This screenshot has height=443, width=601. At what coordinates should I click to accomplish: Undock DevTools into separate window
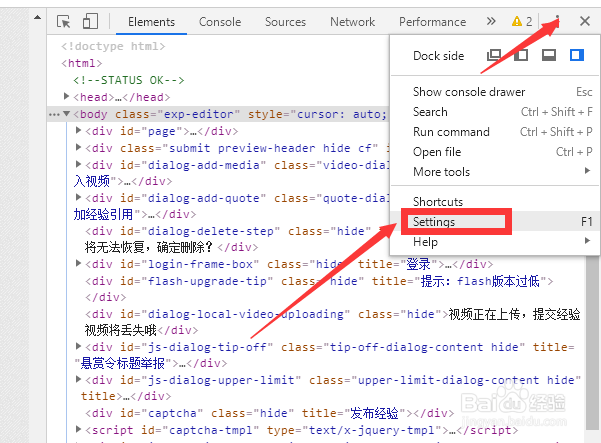(494, 56)
